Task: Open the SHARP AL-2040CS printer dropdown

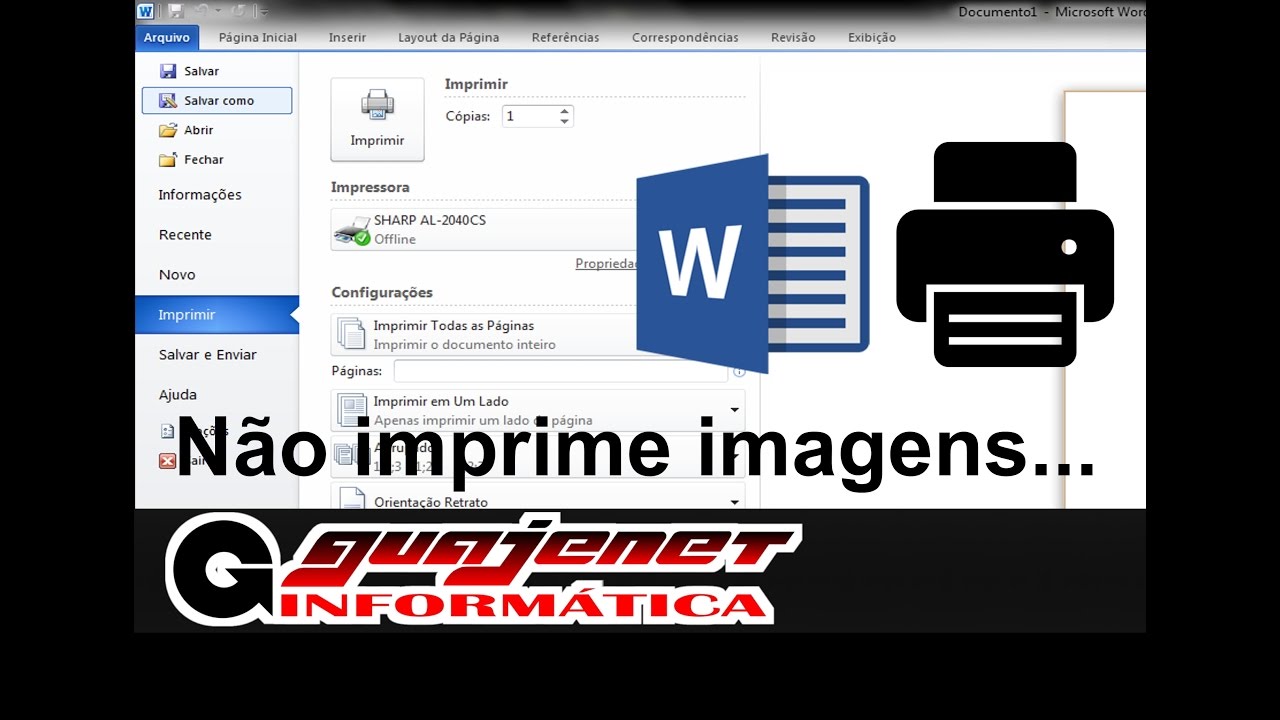Action: point(485,229)
